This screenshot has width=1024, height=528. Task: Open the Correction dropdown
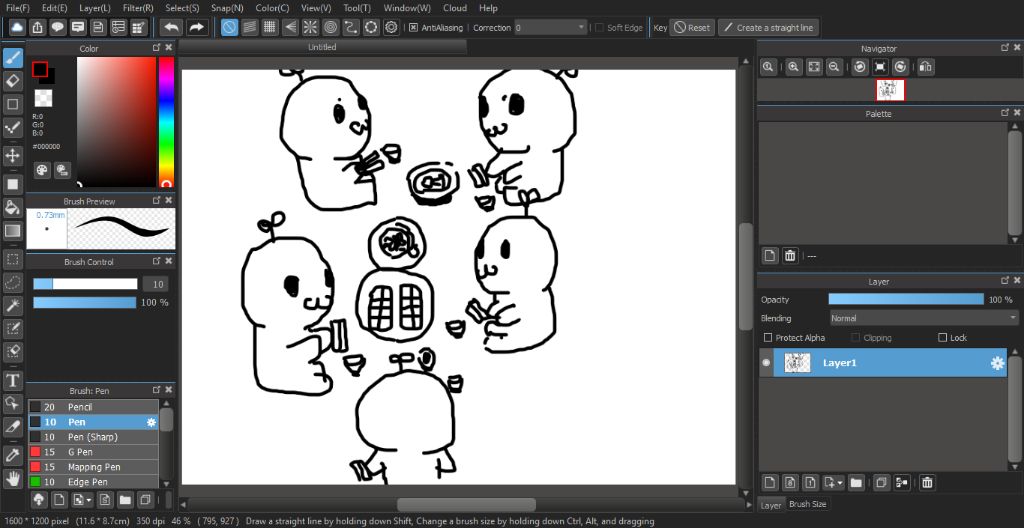point(551,27)
